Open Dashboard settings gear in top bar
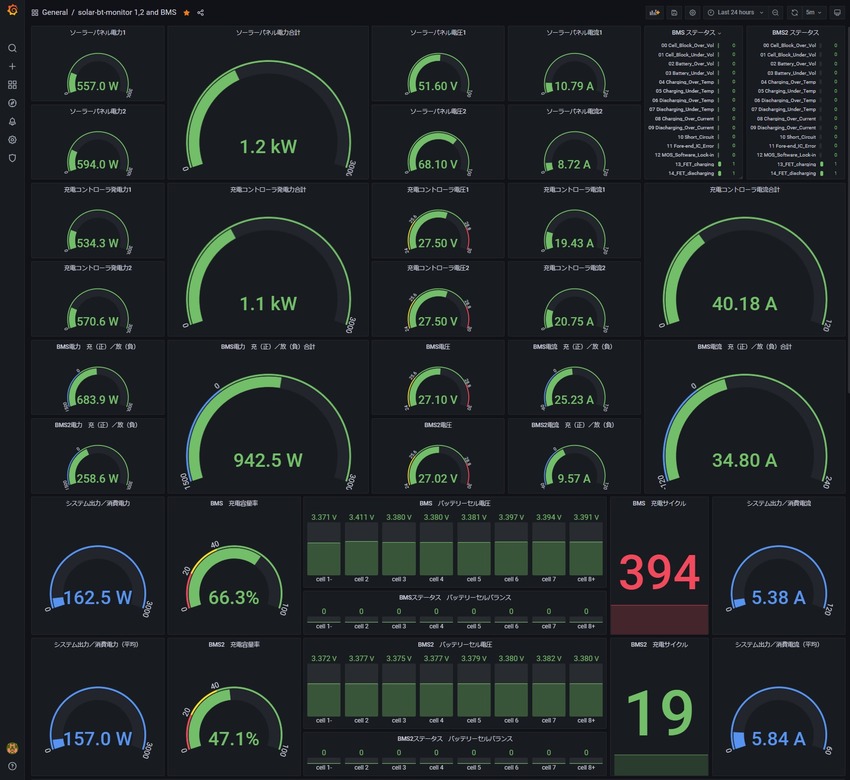 click(x=692, y=12)
